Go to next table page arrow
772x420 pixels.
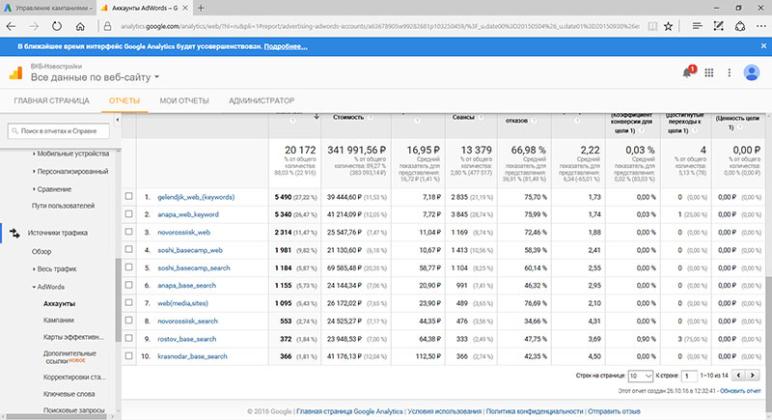pos(752,376)
